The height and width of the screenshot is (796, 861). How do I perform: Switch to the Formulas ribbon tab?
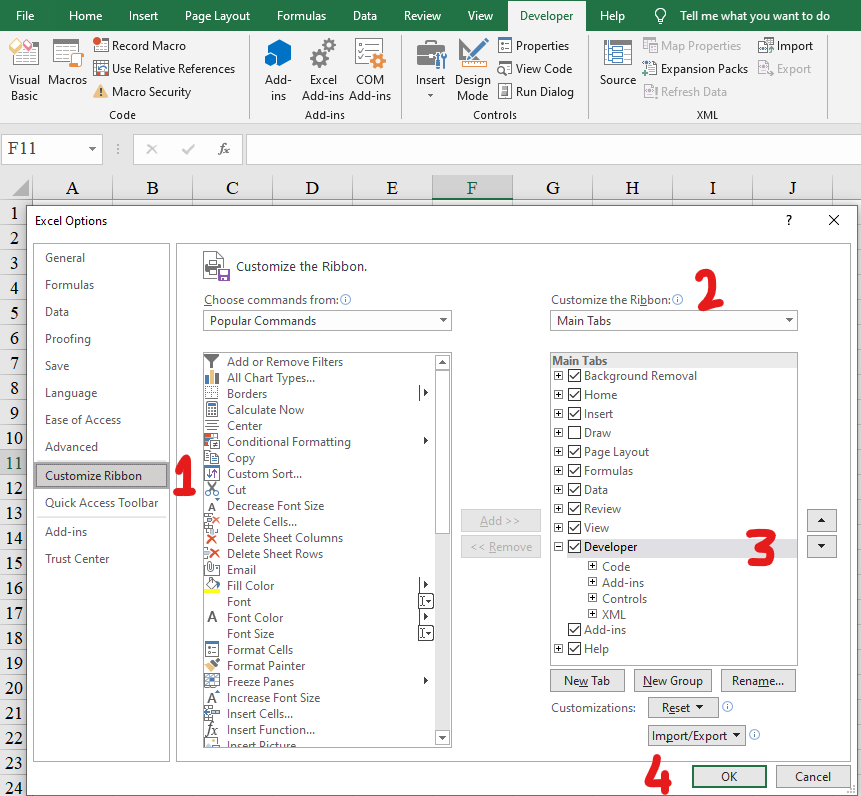click(x=301, y=16)
